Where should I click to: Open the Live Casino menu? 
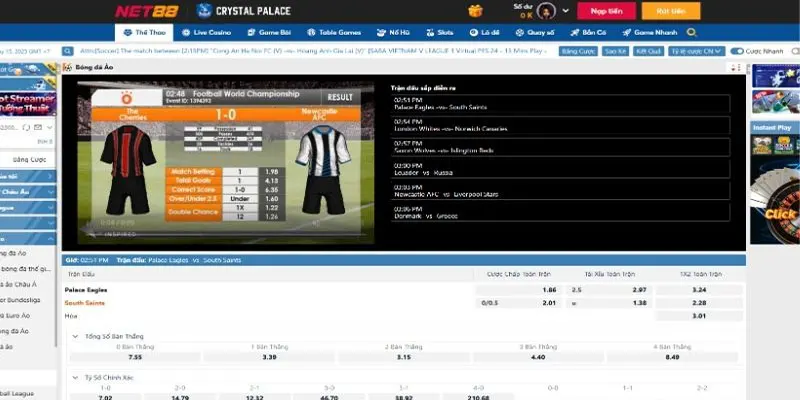[x=206, y=32]
